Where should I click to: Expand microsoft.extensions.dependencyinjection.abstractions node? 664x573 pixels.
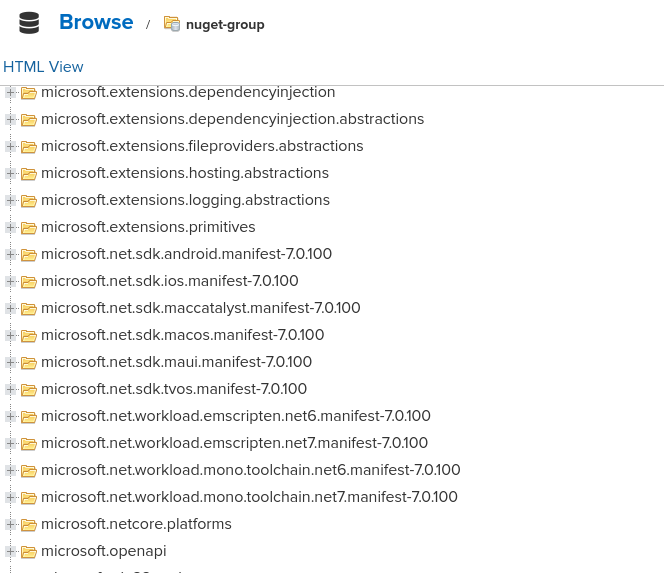pyautogui.click(x=11, y=119)
